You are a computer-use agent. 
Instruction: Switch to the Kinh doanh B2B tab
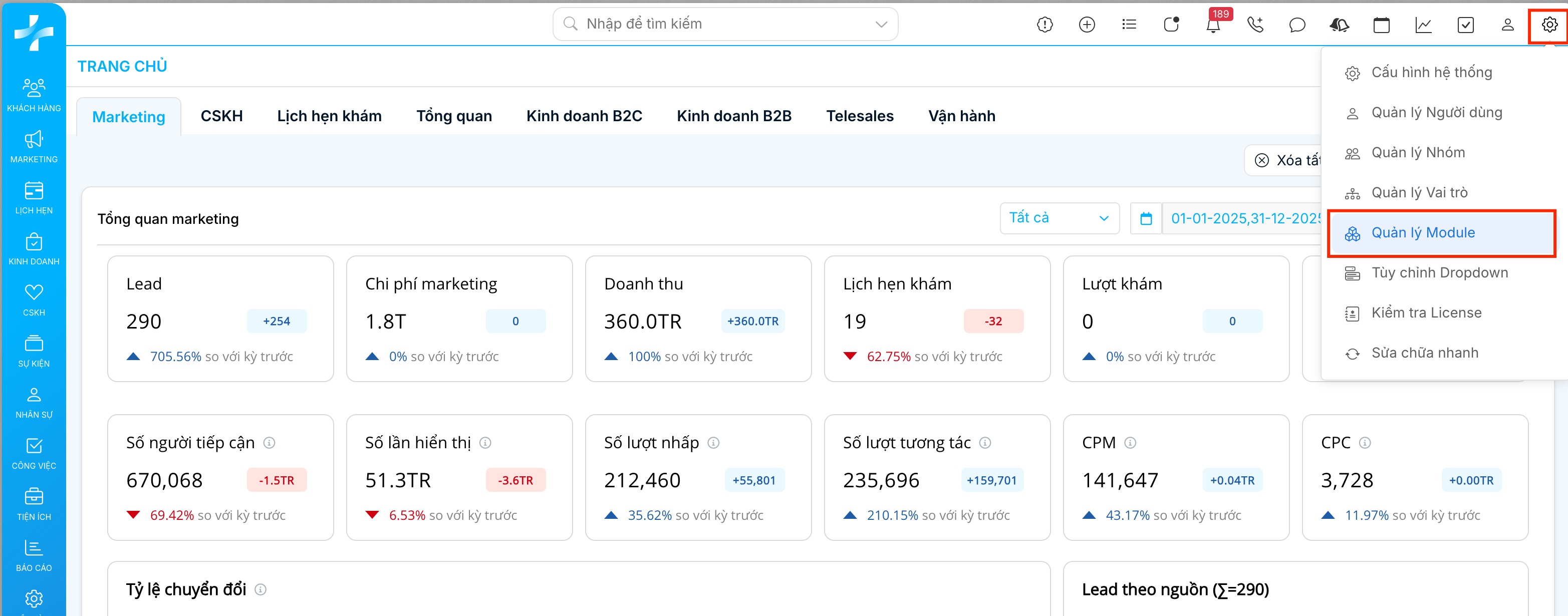(x=733, y=116)
